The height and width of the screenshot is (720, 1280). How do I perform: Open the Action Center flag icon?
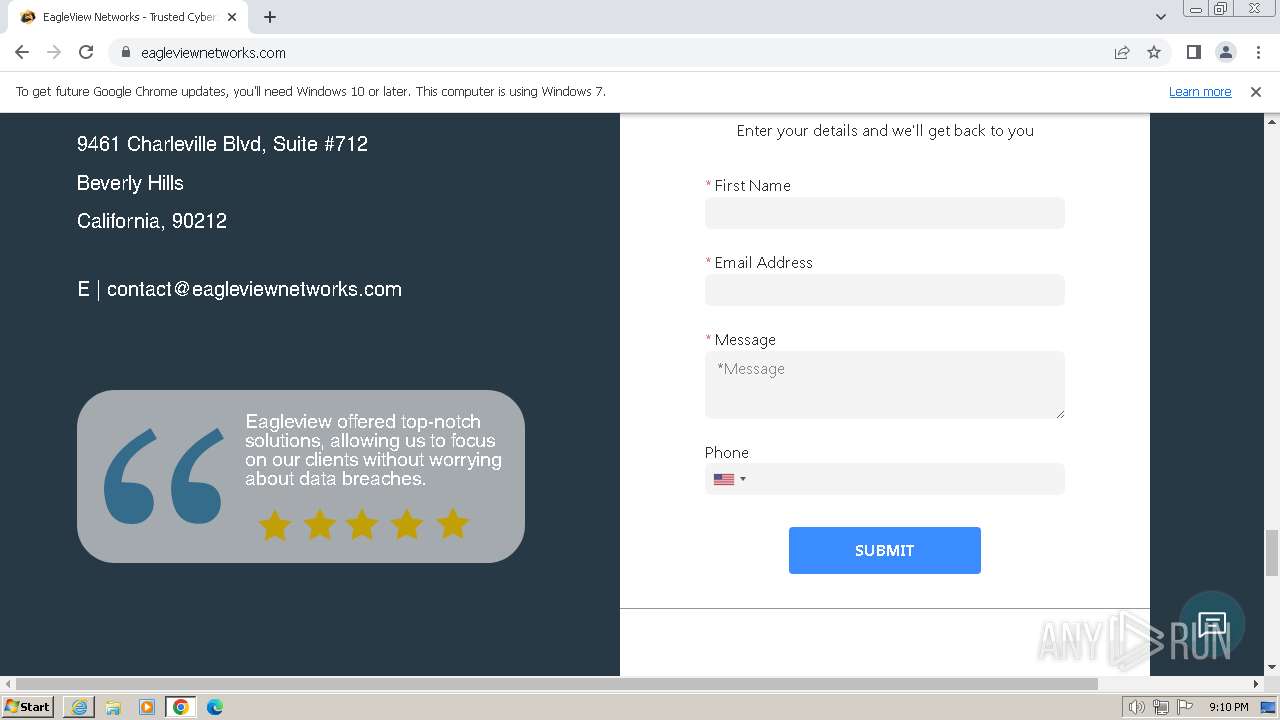[1186, 707]
